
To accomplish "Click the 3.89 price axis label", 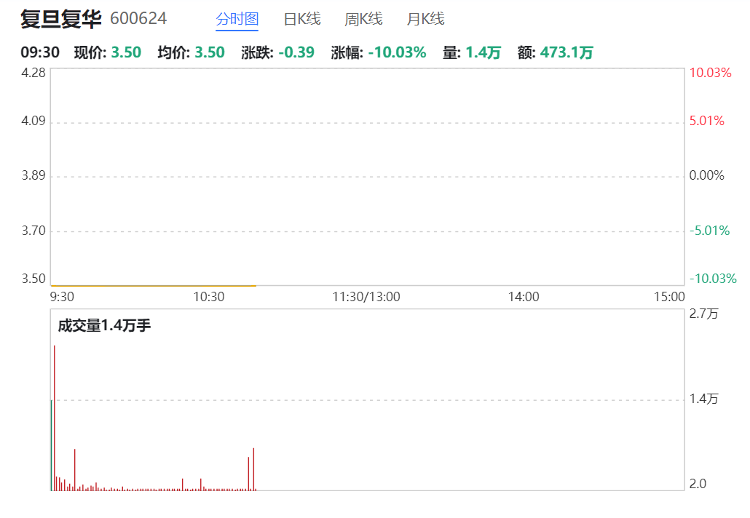I will [x=33, y=176].
